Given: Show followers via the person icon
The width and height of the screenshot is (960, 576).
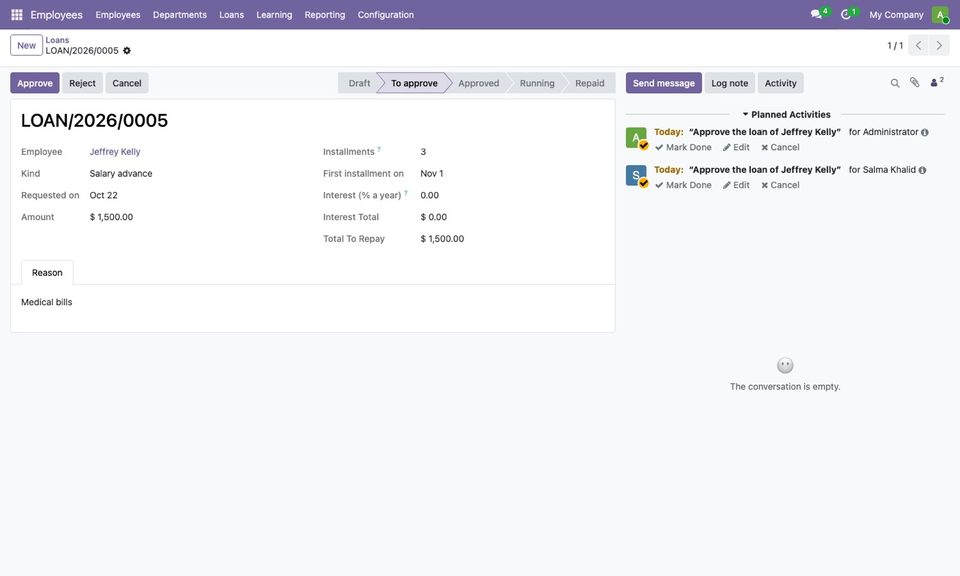Looking at the screenshot, I should 937,82.
